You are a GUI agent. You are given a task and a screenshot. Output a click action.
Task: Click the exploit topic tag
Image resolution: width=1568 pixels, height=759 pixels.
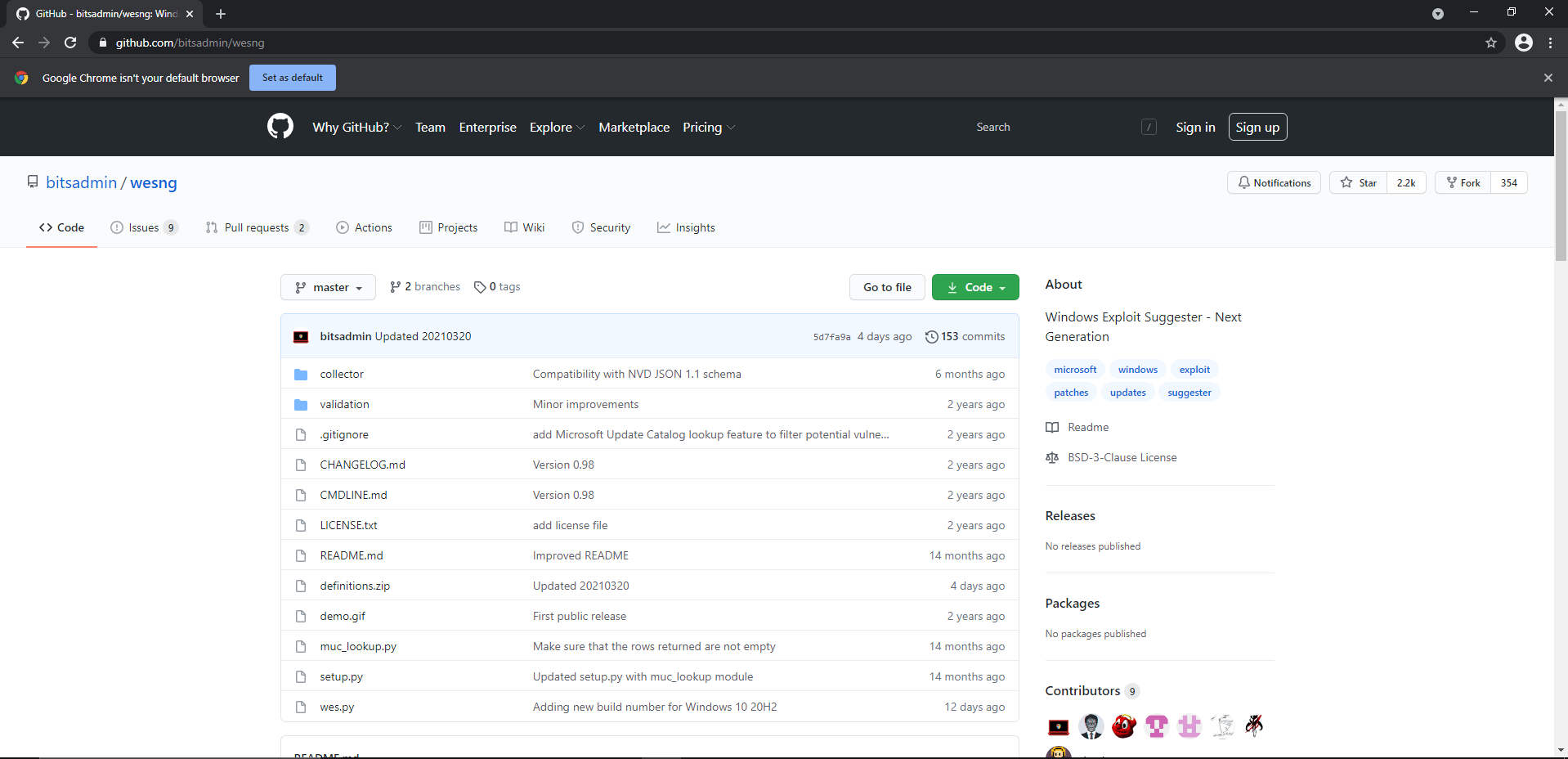coord(1194,370)
